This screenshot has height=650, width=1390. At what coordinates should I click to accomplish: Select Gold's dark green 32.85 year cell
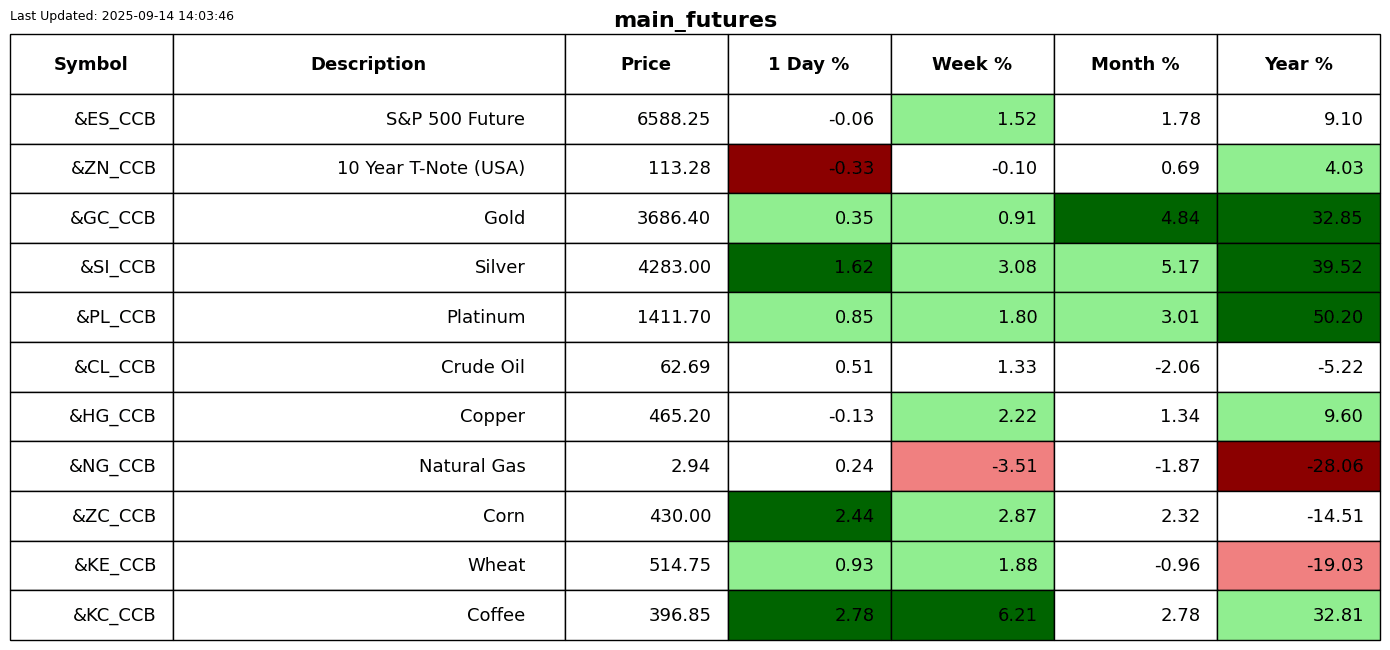point(1298,218)
